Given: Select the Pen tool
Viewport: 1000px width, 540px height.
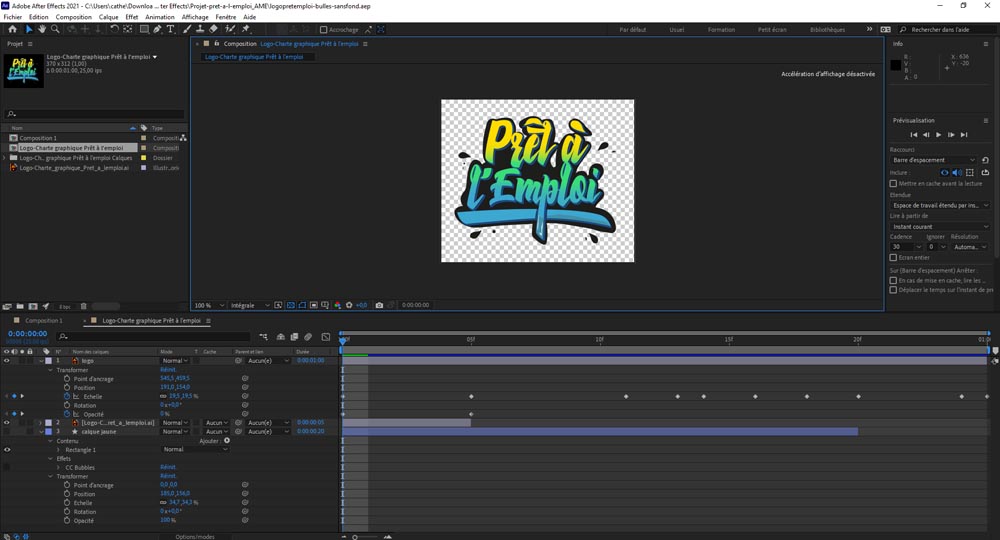Looking at the screenshot, I should tap(157, 29).
